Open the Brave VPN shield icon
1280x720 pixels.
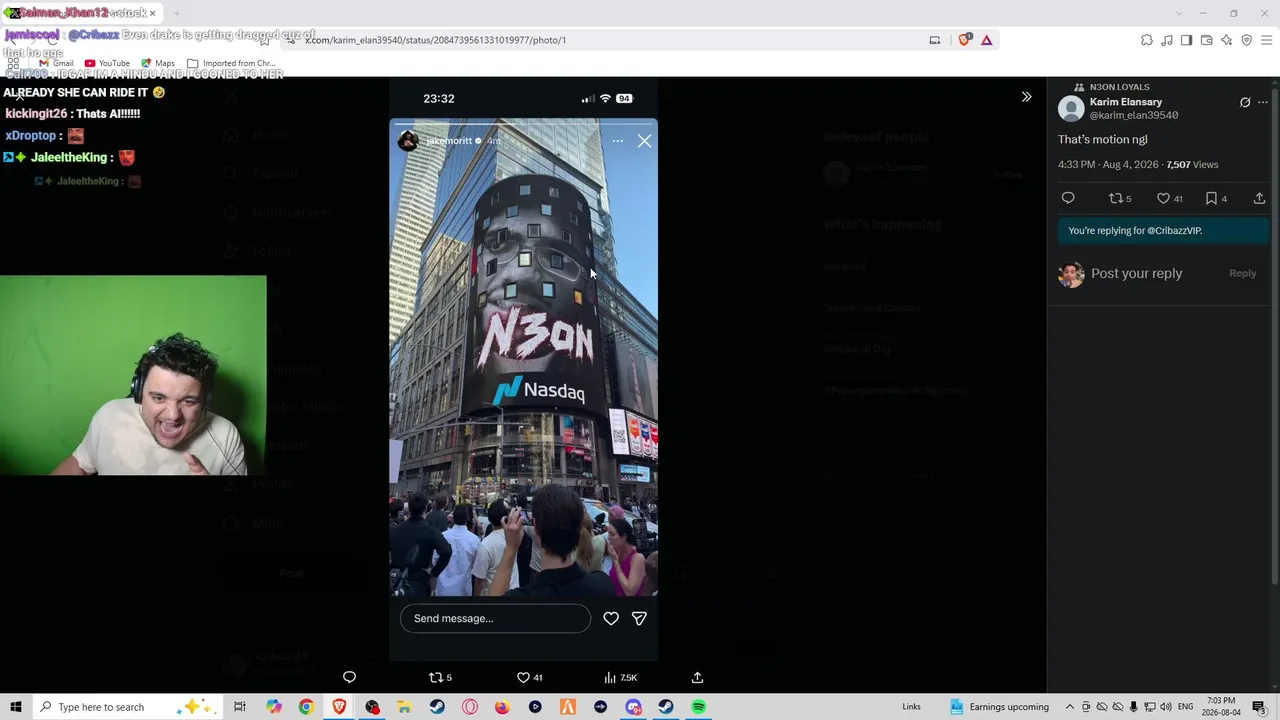point(1247,40)
